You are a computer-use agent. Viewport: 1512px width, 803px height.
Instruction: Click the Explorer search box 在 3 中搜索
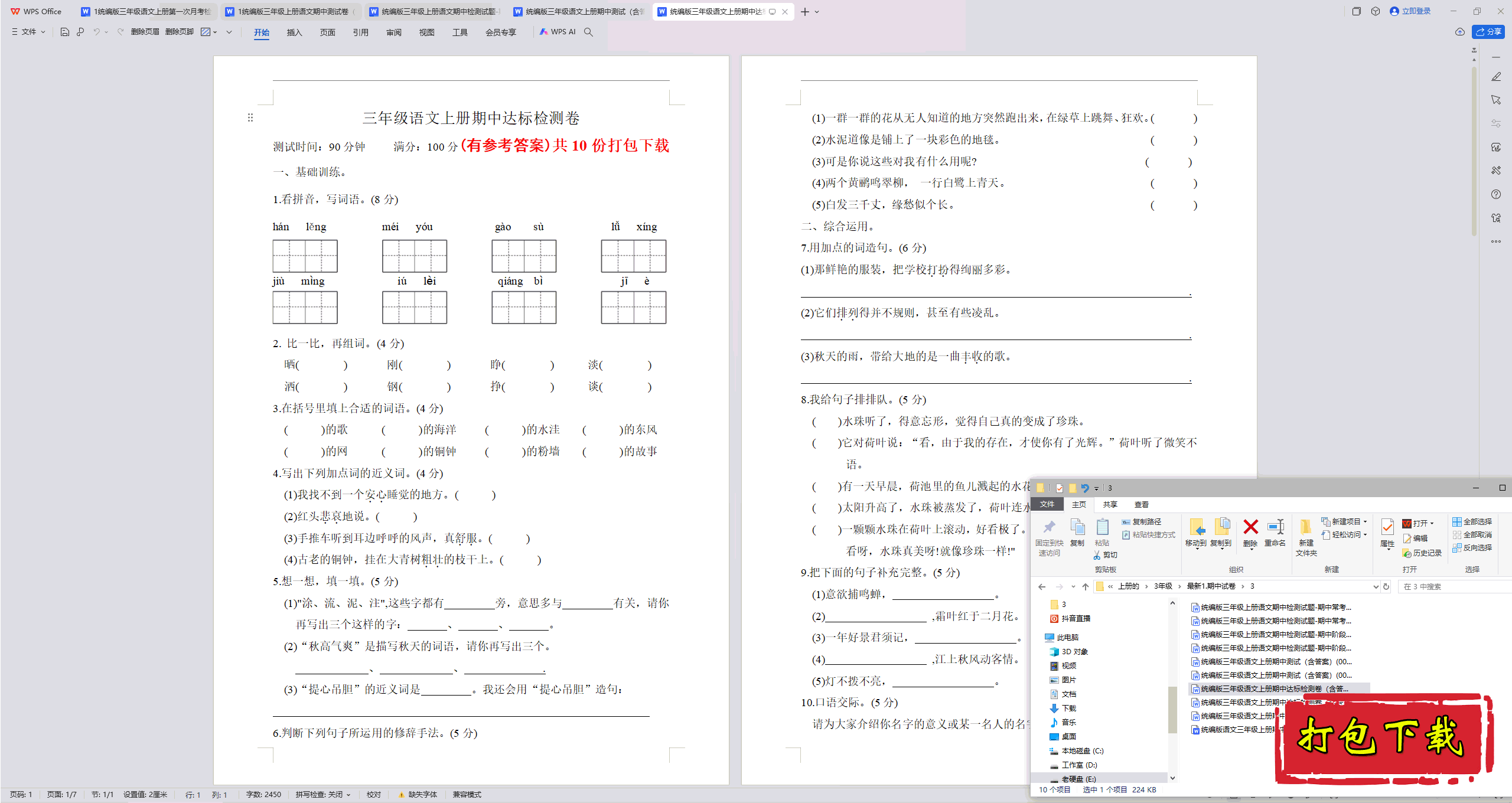[1454, 586]
